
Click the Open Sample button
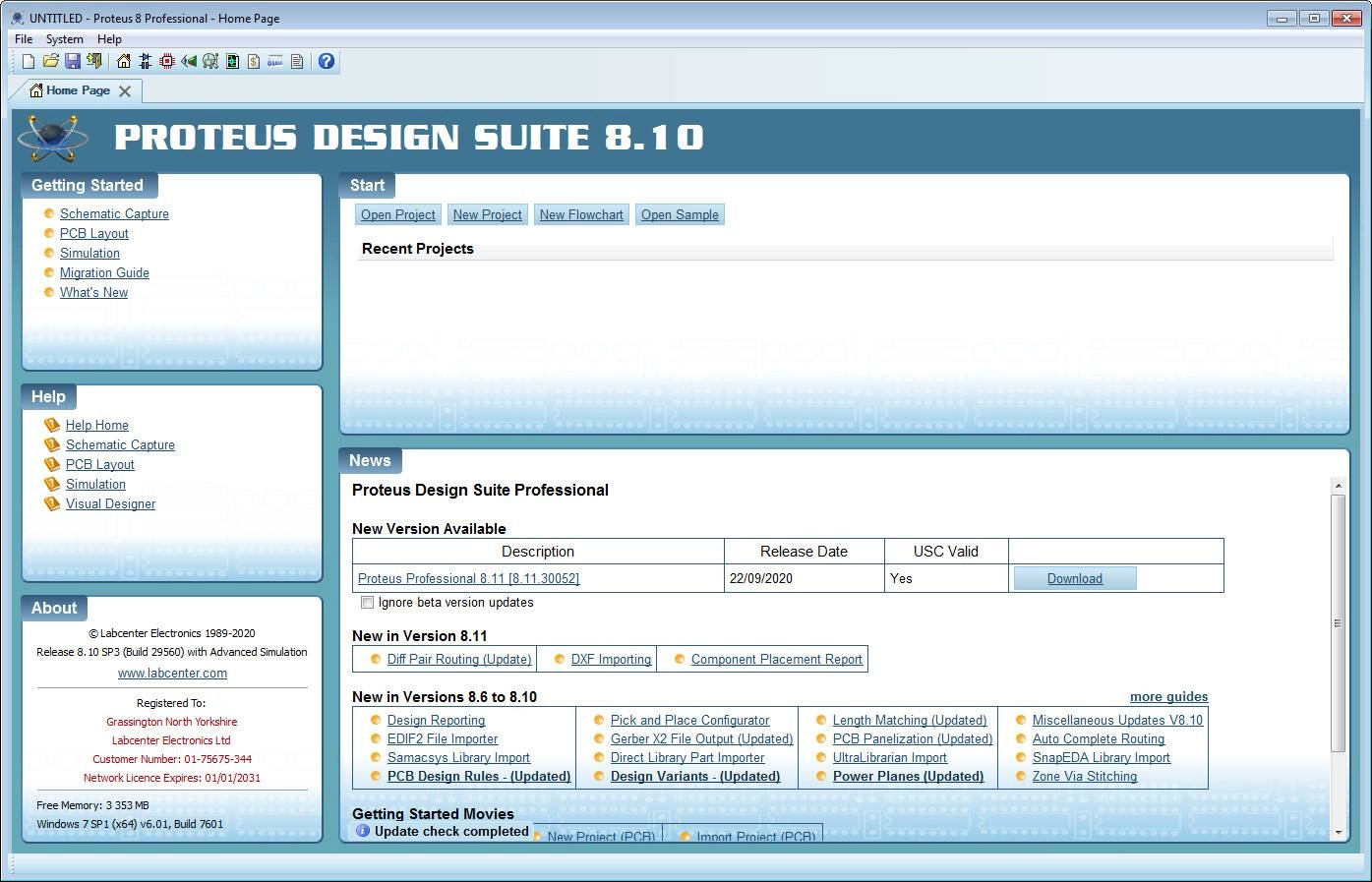(x=681, y=214)
